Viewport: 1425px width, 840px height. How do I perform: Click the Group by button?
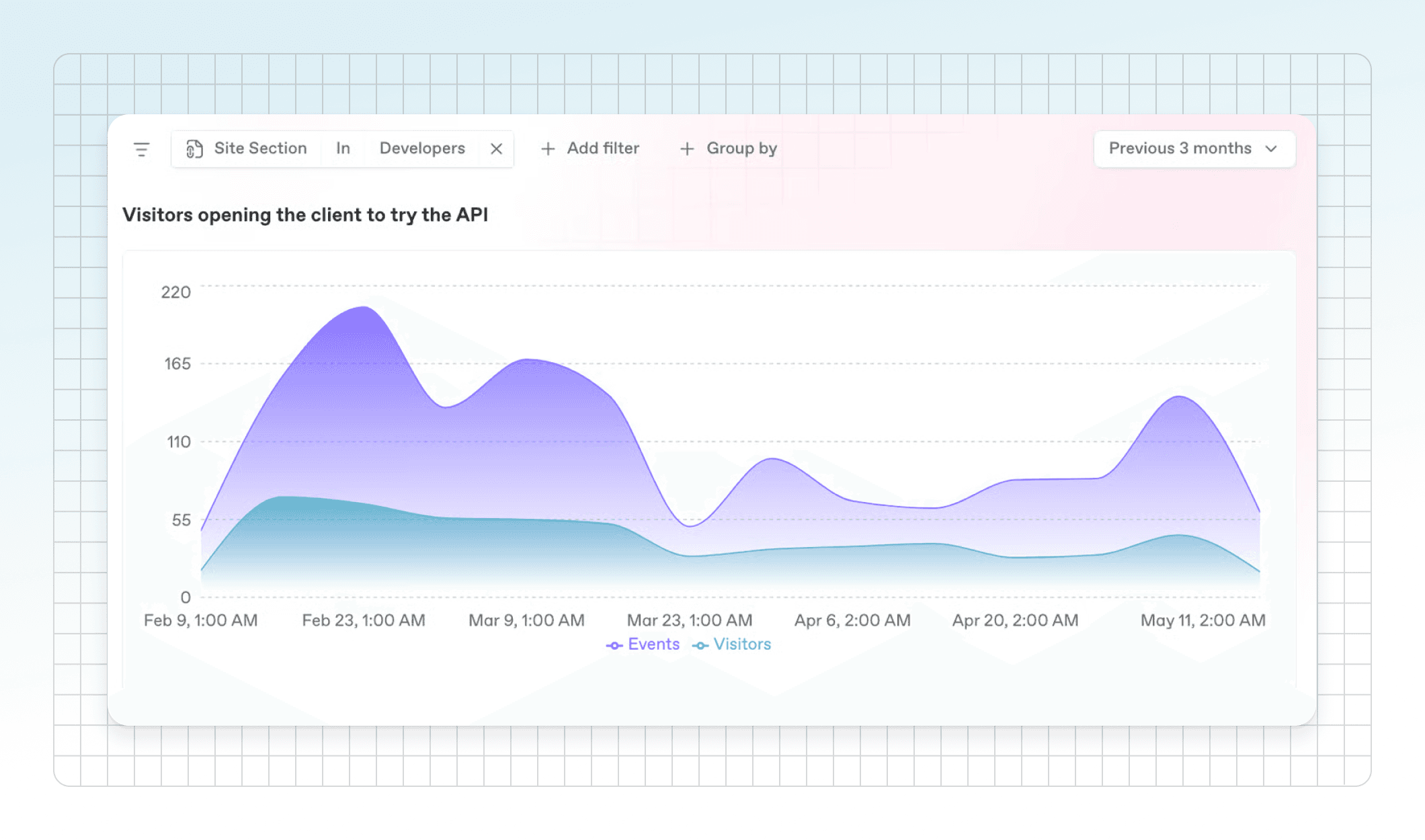[729, 149]
